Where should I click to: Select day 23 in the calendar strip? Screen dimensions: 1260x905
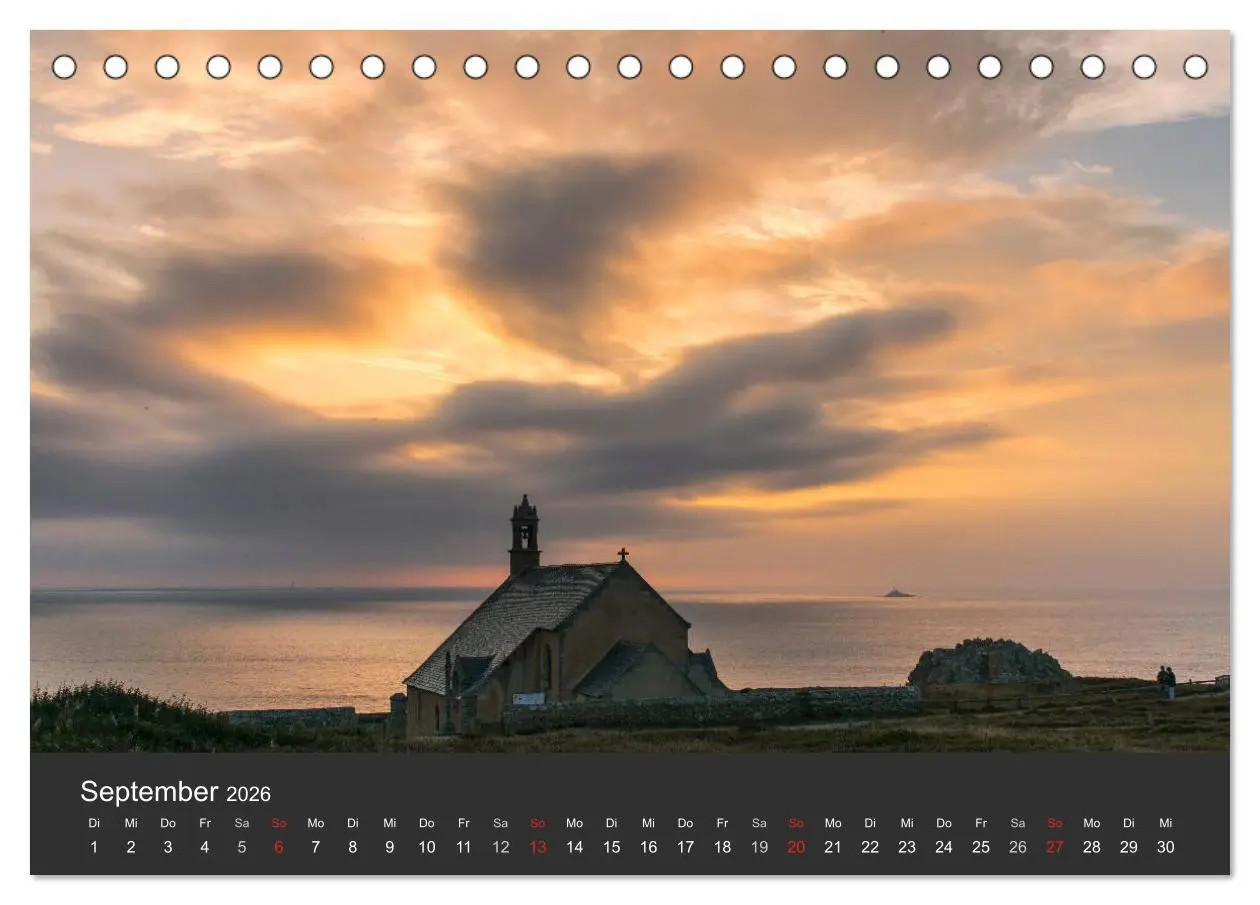coord(907,847)
